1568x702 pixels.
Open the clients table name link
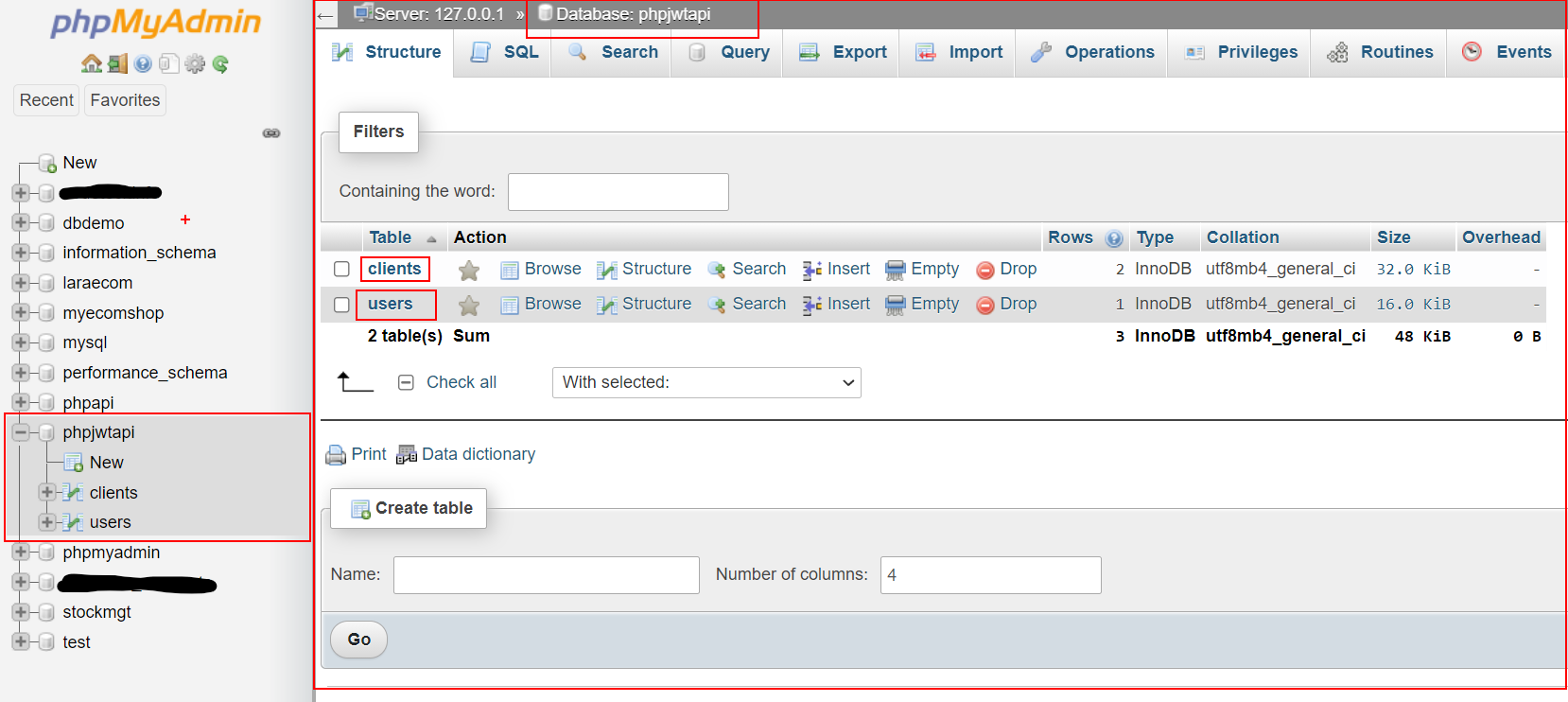point(394,269)
